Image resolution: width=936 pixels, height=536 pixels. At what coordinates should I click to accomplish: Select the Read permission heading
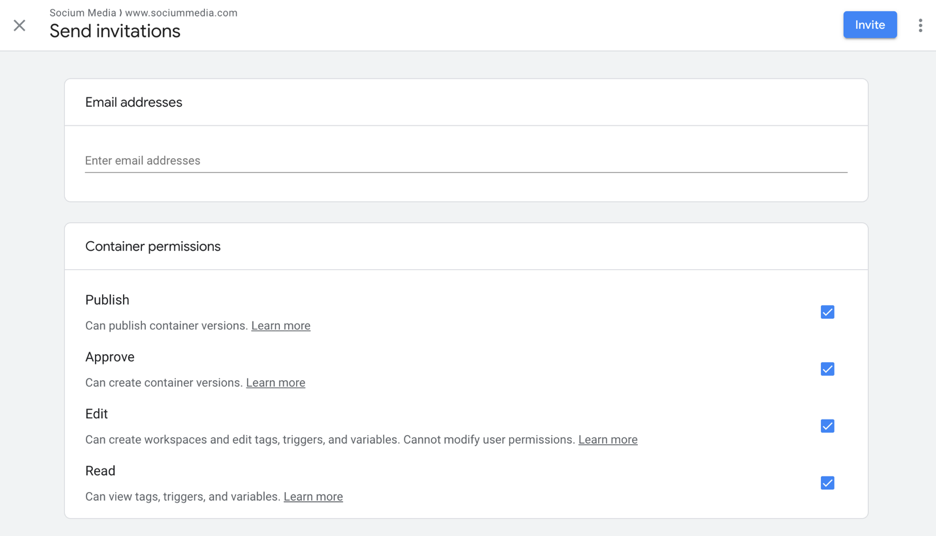[100, 471]
